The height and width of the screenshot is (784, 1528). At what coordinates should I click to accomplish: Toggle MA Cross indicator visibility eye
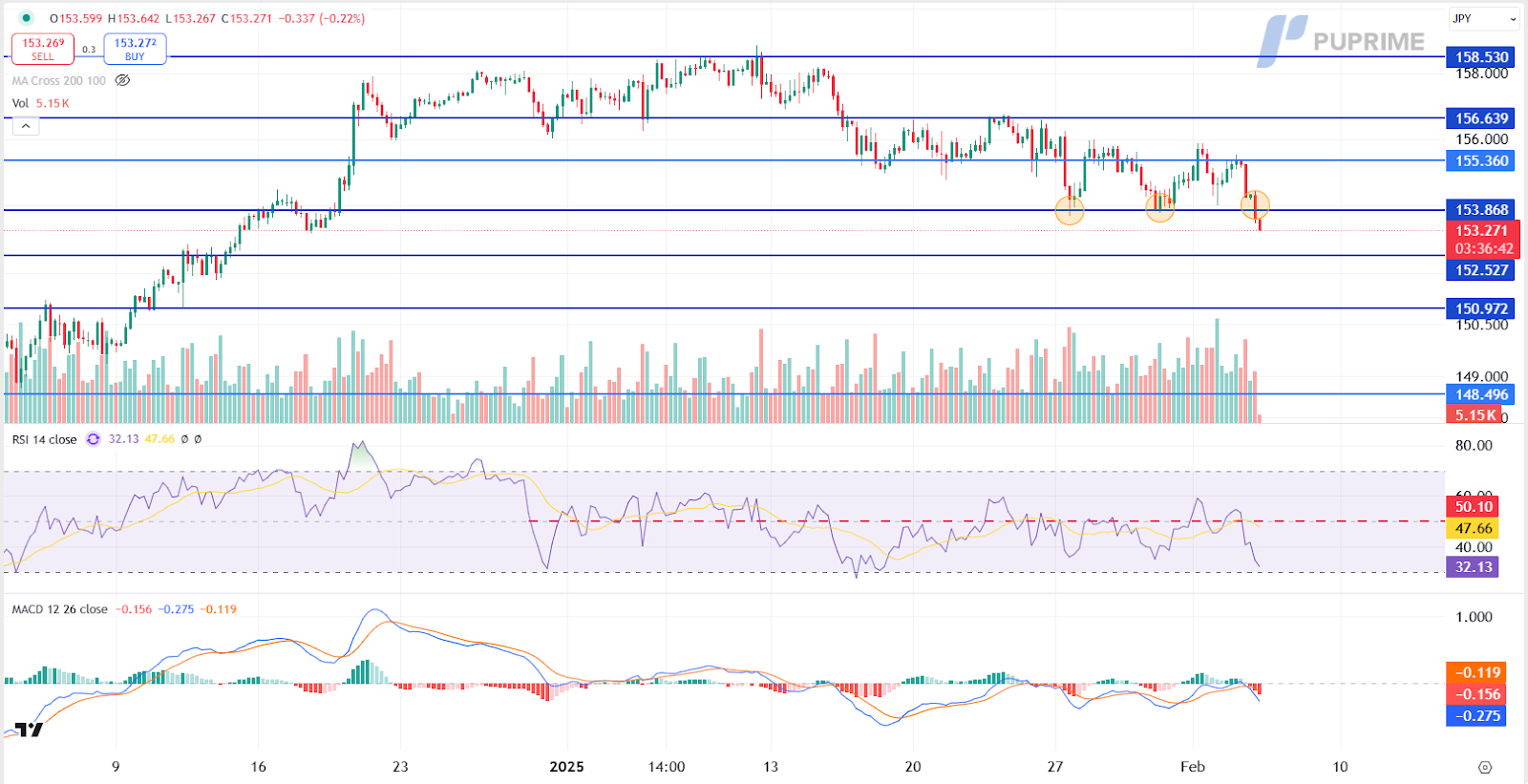coord(122,80)
